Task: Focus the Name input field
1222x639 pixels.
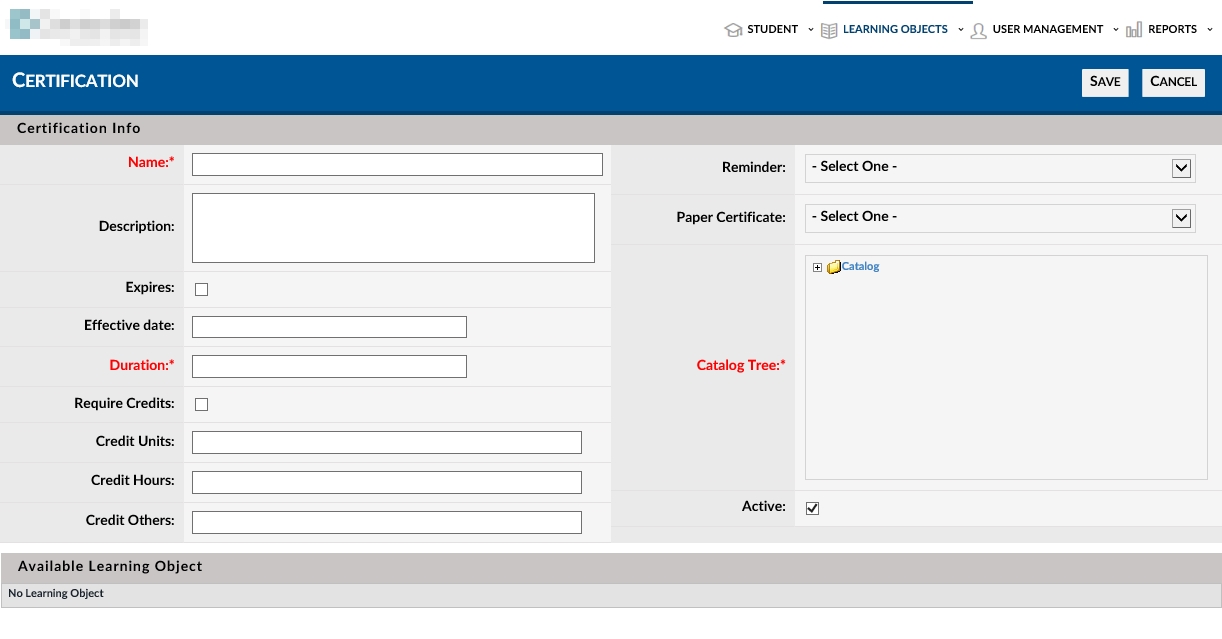Action: click(x=397, y=164)
